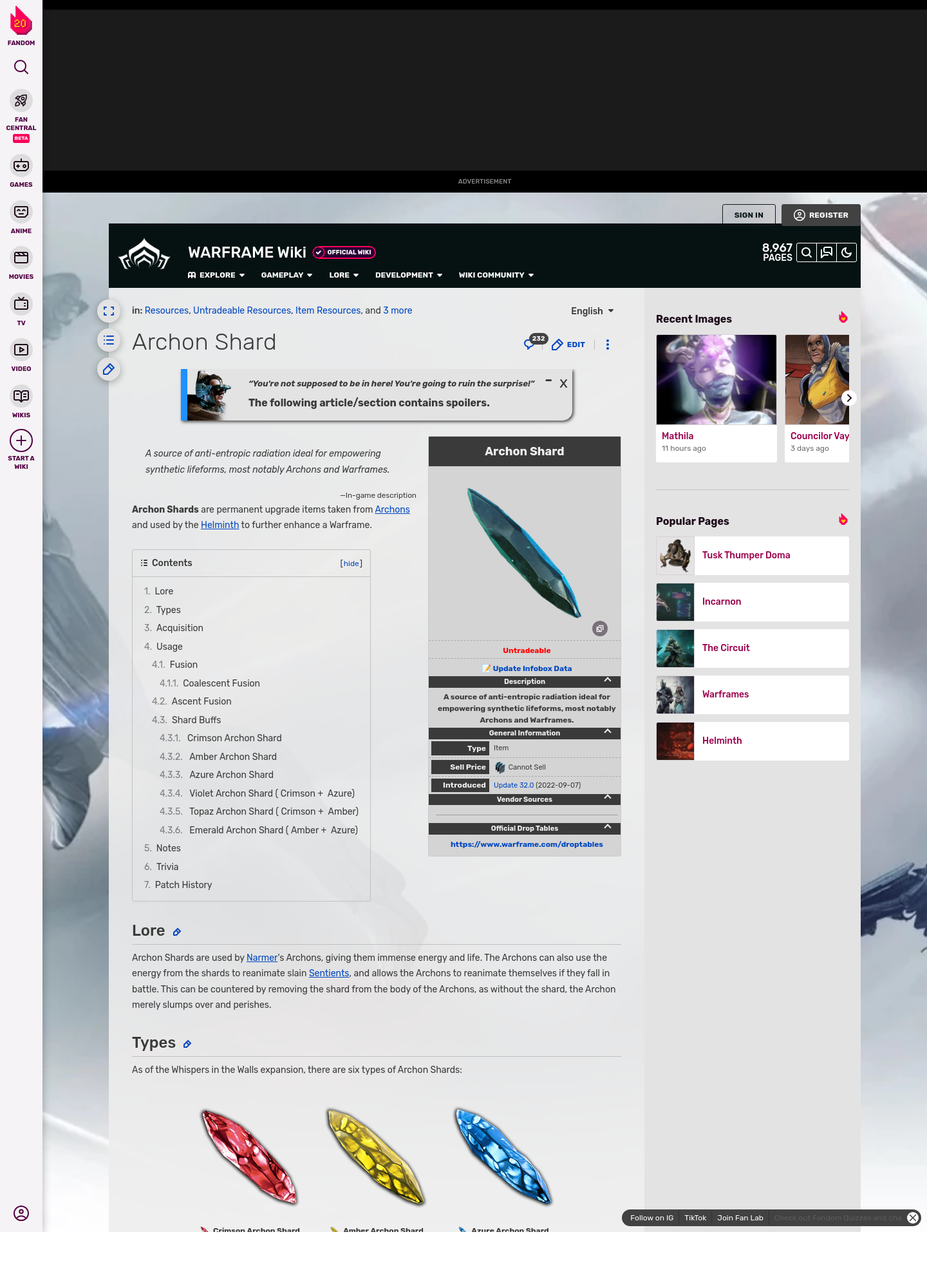Open the Update 32.0 link
The height and width of the screenshot is (1288, 927).
(514, 785)
